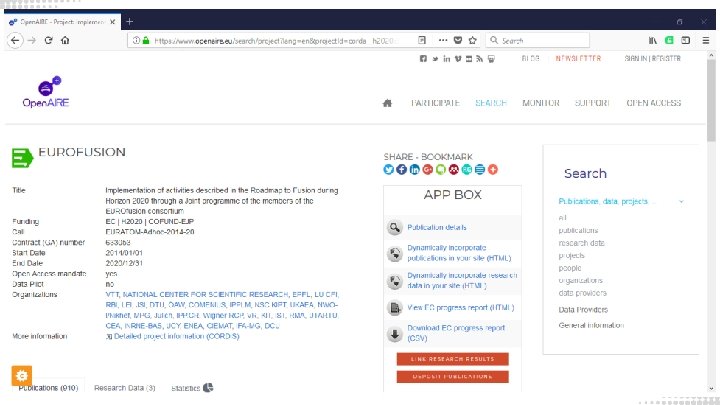
Task: Open OpenAIRE Twitter from header icon
Action: (x=435, y=59)
